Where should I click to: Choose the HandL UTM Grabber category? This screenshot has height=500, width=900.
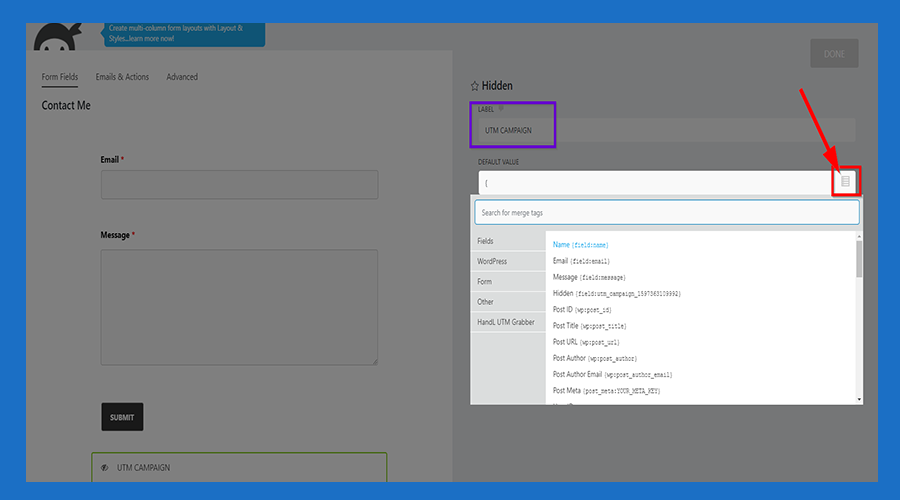[507, 321]
